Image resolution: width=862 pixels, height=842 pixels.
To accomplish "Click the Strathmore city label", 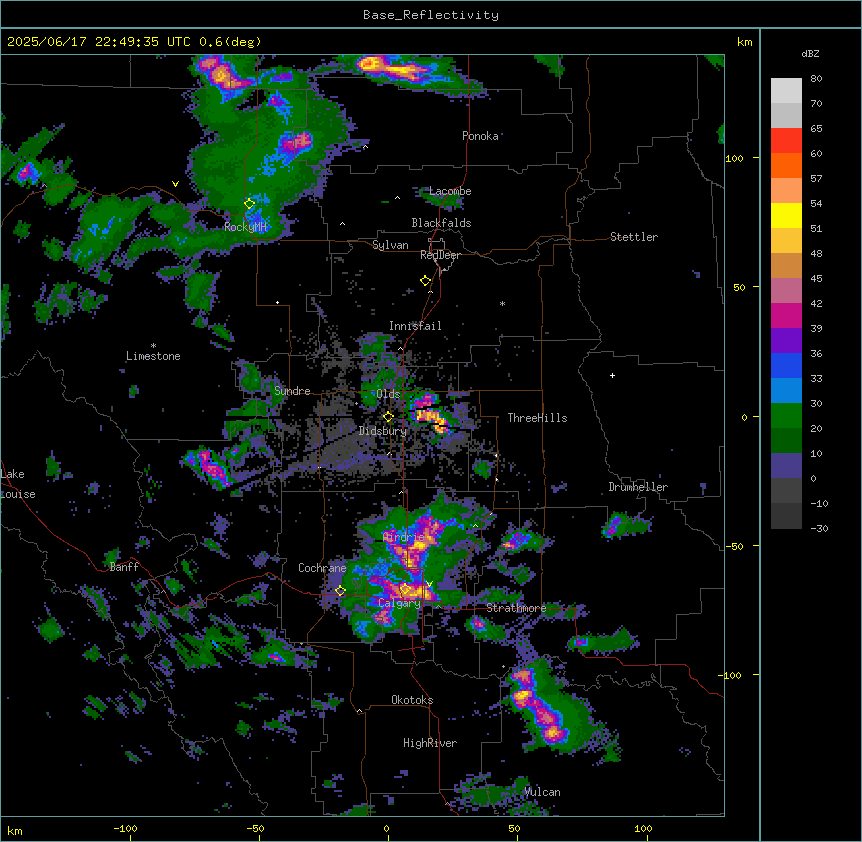I will click(x=516, y=608).
